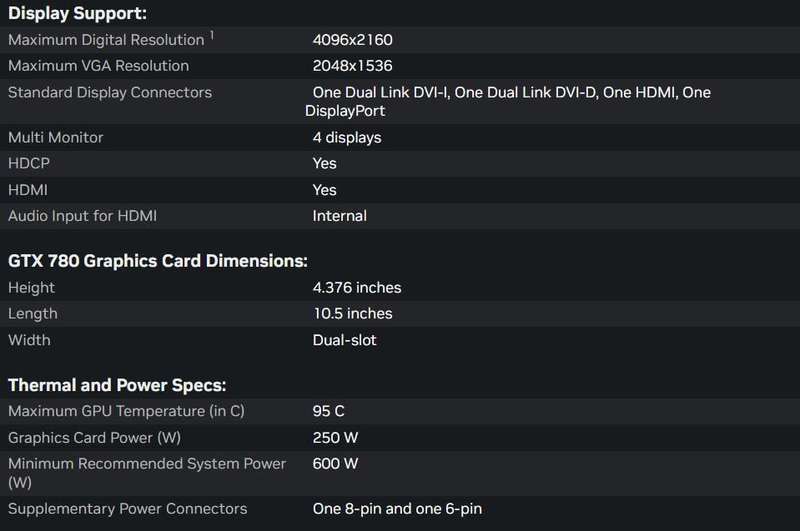Image resolution: width=800 pixels, height=531 pixels.
Task: Select the HDCP row label
Action: pyautogui.click(x=29, y=163)
